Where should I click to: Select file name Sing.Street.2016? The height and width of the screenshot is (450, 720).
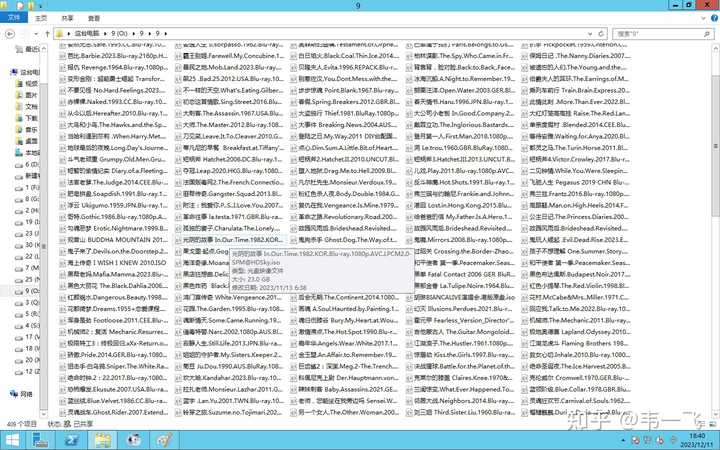(x=233, y=102)
